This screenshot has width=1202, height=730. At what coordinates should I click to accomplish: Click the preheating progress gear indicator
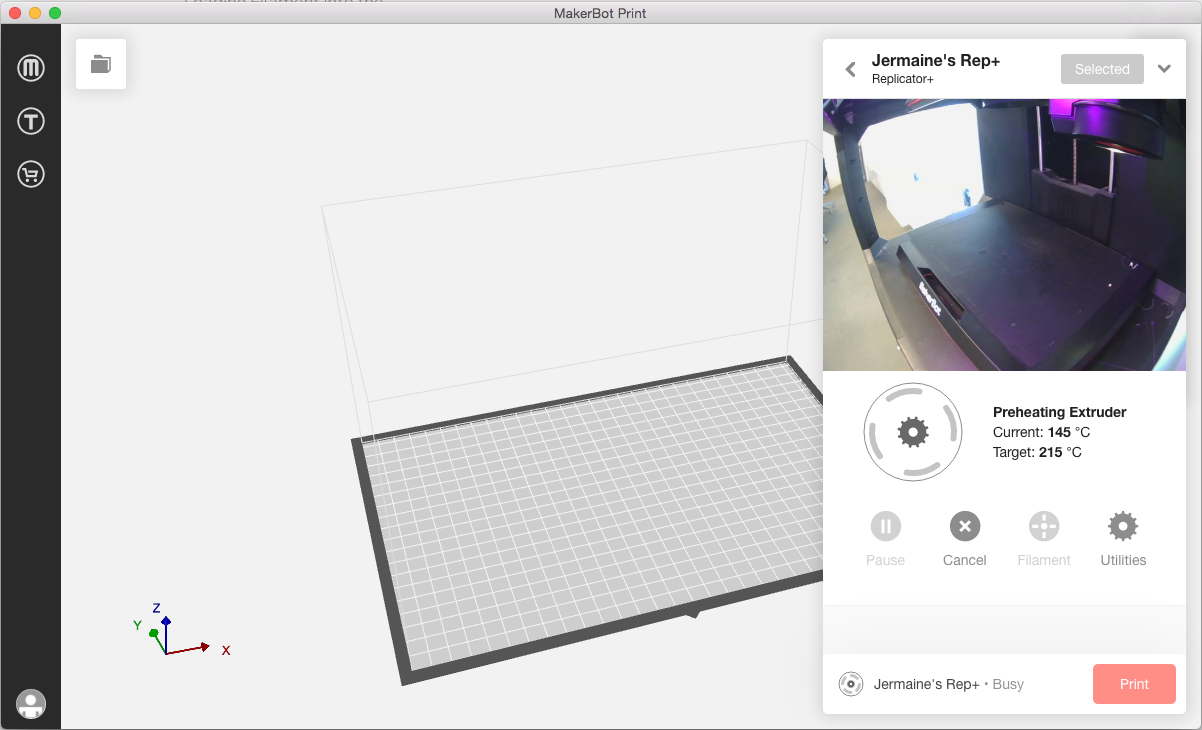(x=913, y=432)
